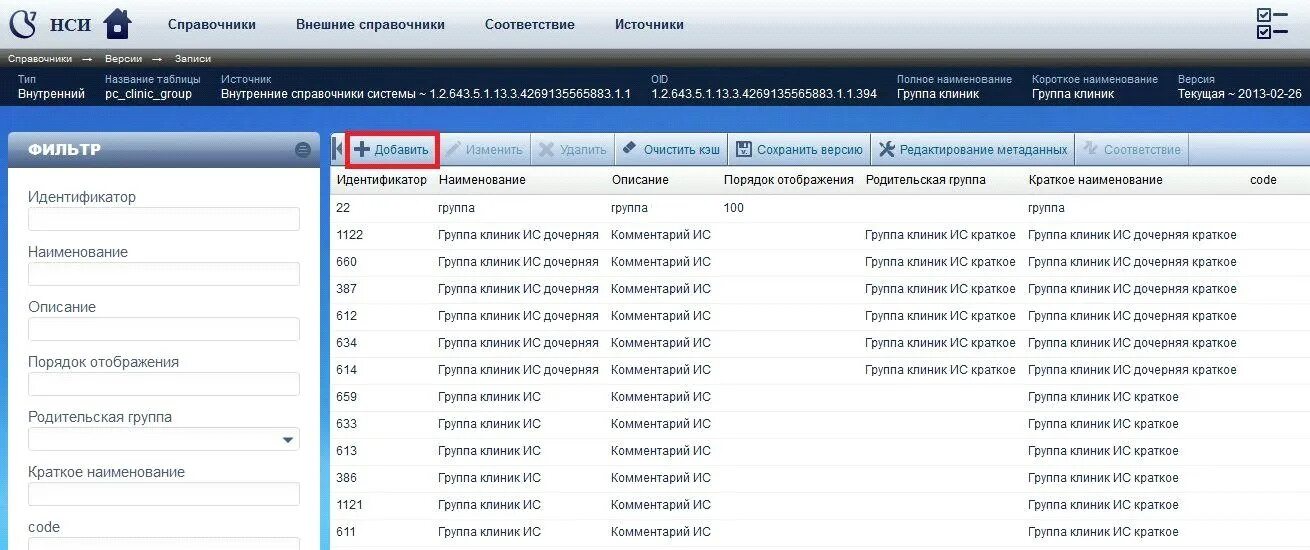Screen dimensions: 1310x550
Task: Focus the Описание filter field
Action: click(164, 329)
